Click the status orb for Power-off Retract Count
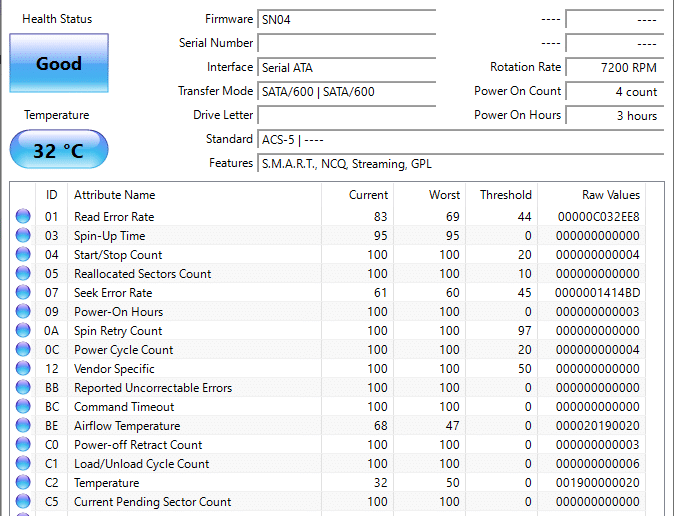The height and width of the screenshot is (516, 674). [23, 444]
